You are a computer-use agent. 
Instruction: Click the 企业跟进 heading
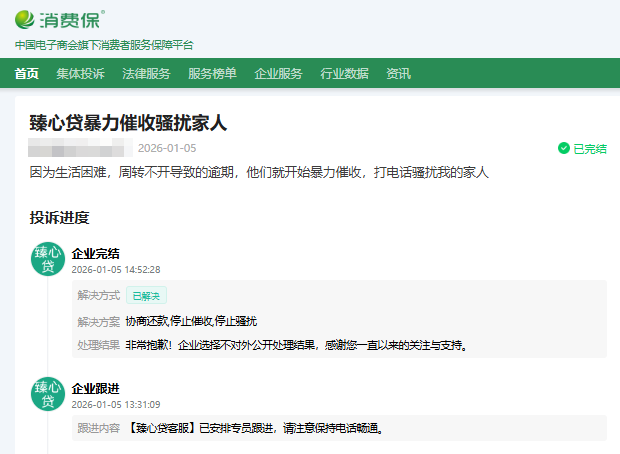(x=96, y=388)
